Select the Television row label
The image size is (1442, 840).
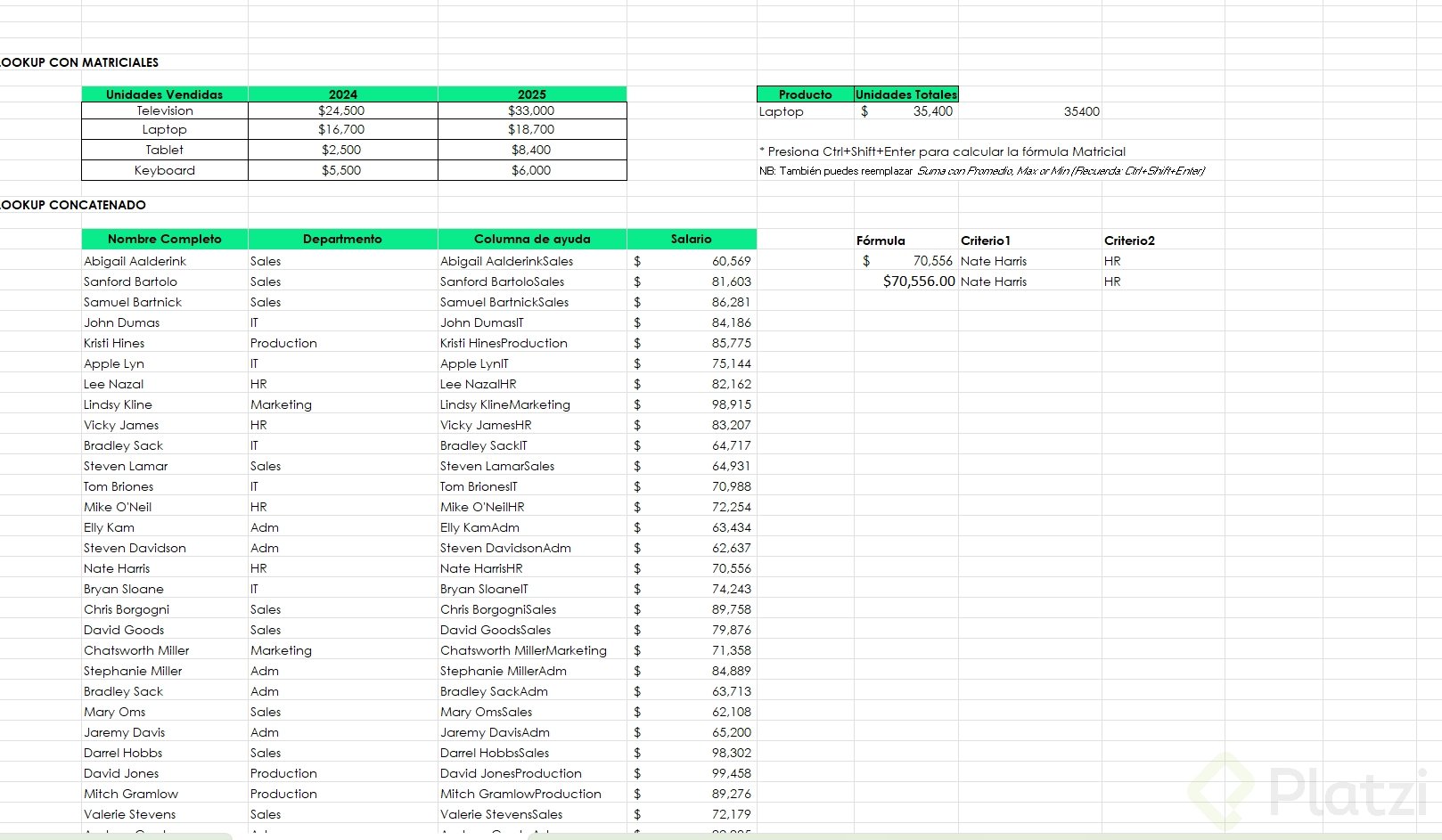coord(165,110)
